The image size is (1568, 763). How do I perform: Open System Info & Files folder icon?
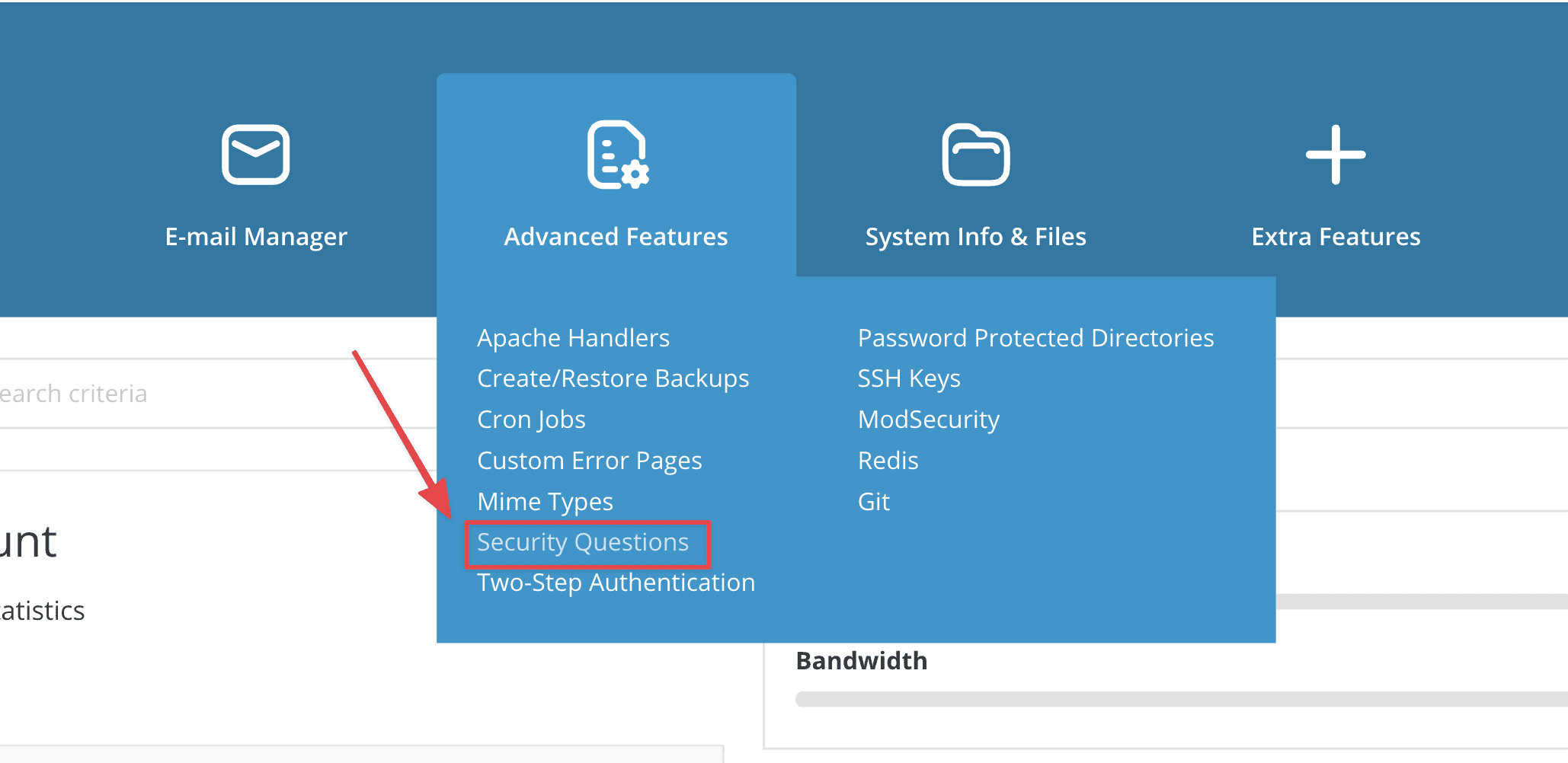[975, 153]
